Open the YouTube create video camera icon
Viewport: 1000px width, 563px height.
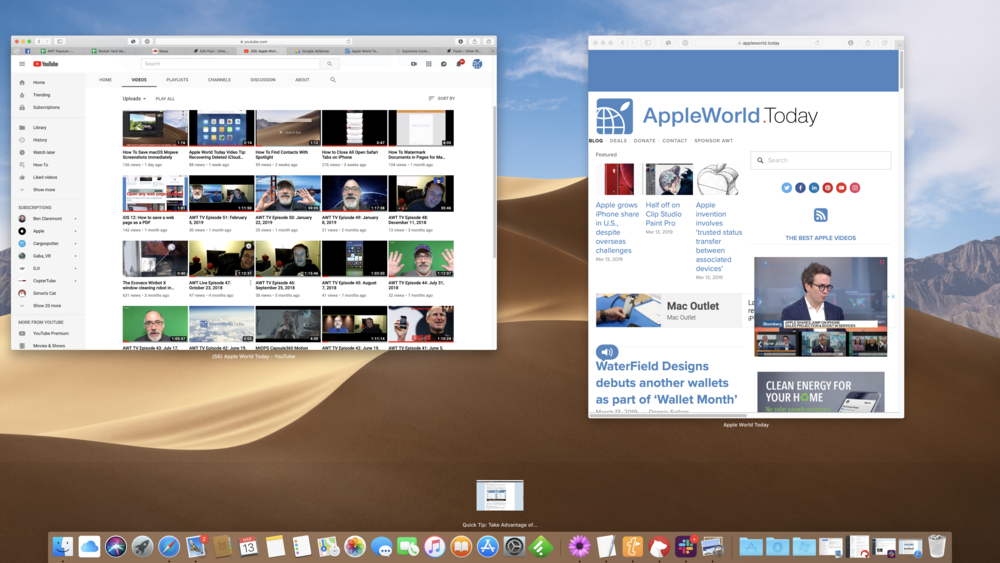point(414,64)
